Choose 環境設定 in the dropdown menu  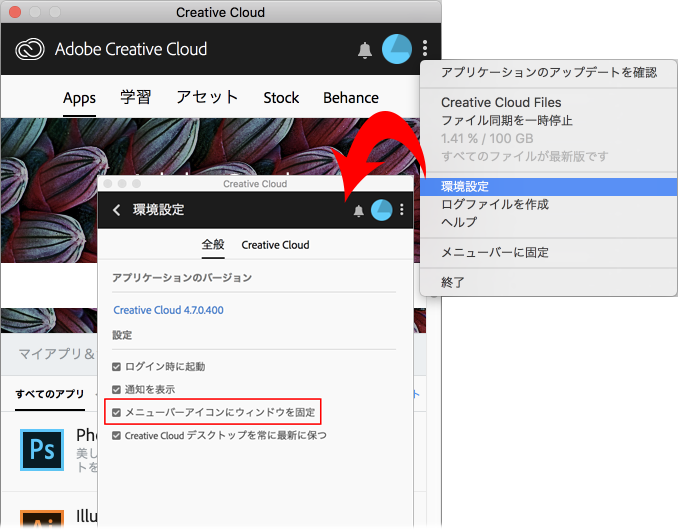click(x=549, y=187)
